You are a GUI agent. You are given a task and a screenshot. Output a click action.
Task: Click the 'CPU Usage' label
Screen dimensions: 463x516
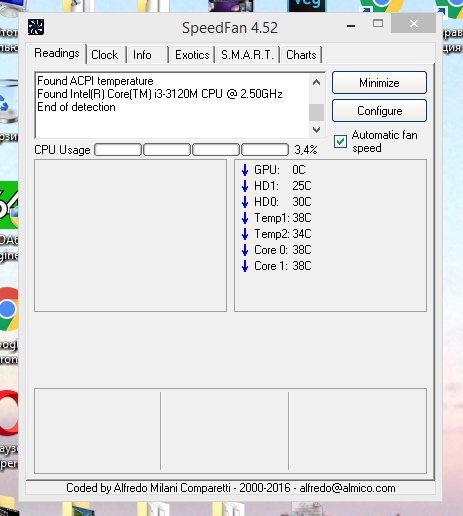pyautogui.click(x=62, y=150)
